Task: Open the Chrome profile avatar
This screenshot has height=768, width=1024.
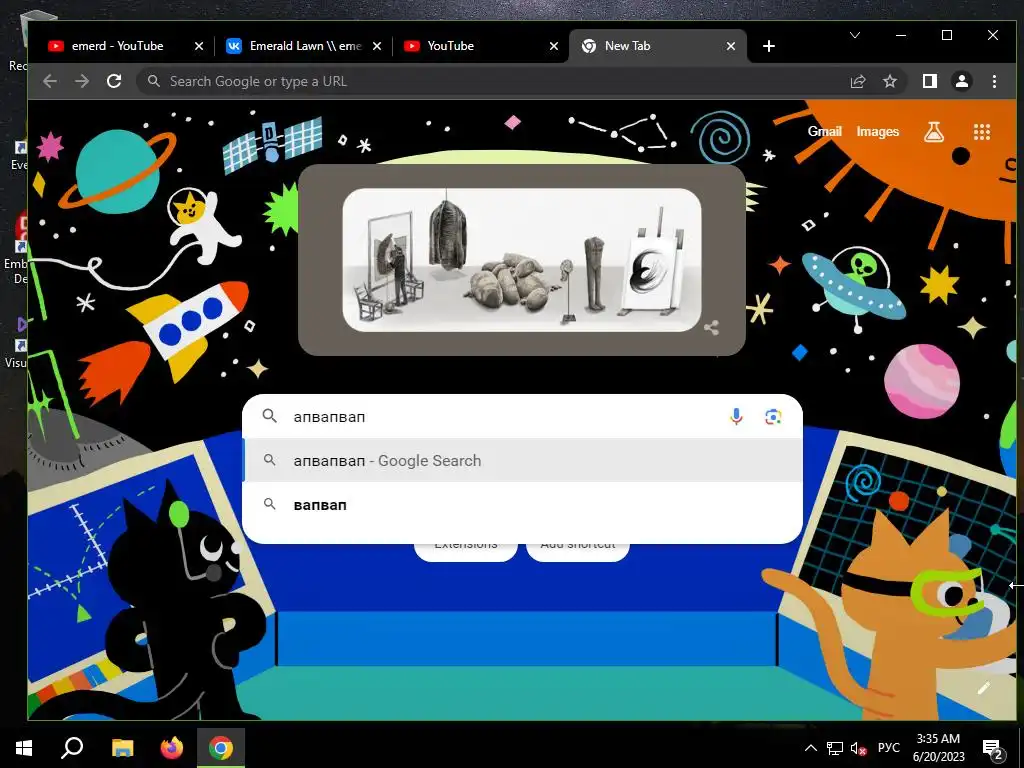Action: (x=962, y=81)
